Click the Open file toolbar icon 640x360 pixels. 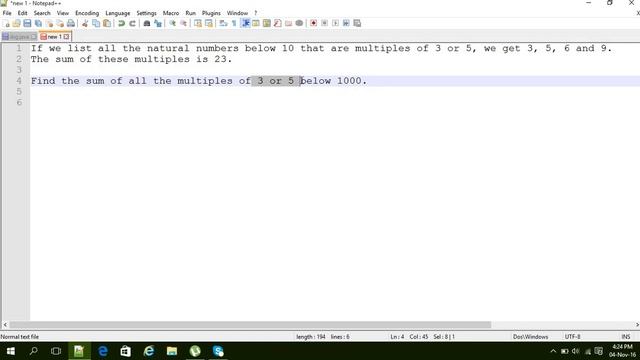point(16,23)
